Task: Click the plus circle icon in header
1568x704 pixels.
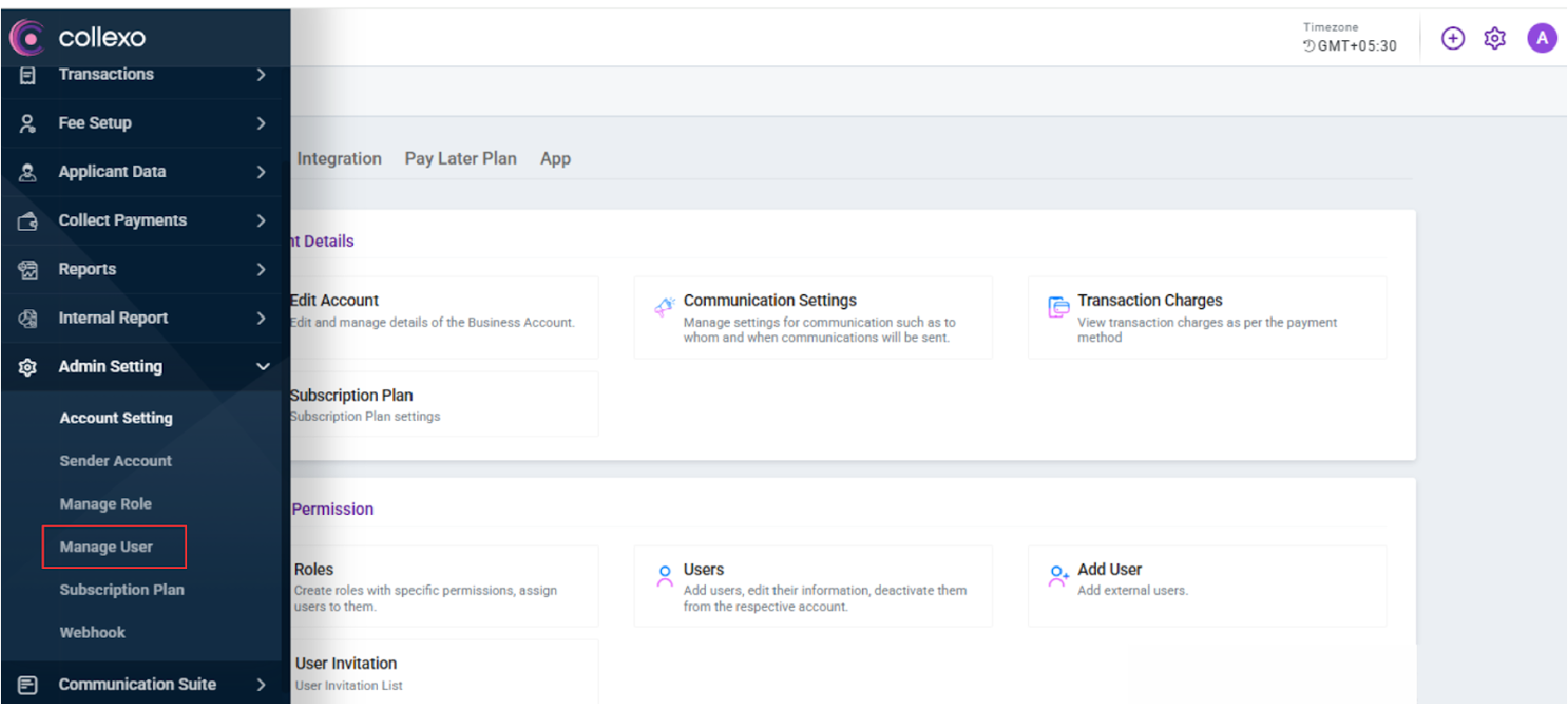Action: [x=1453, y=38]
